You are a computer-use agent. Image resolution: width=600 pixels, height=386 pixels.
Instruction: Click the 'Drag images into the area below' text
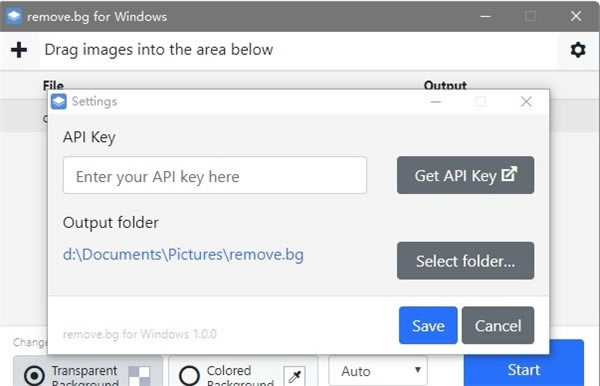coord(159,50)
